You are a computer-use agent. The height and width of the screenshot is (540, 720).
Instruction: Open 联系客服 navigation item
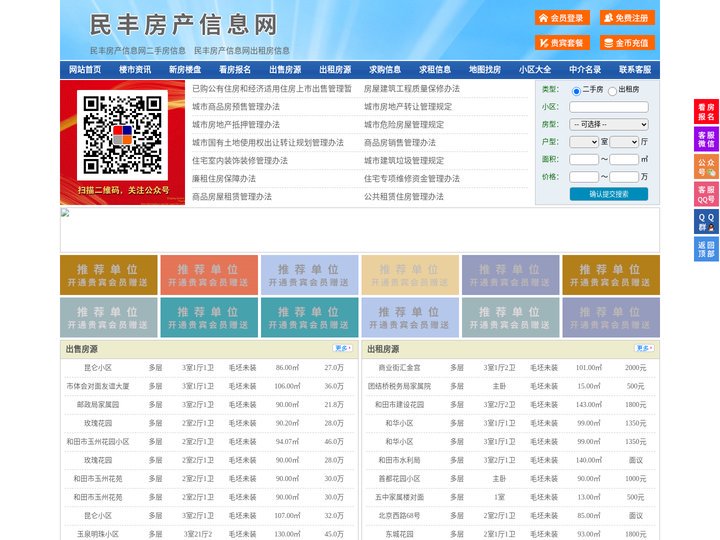coord(635,70)
